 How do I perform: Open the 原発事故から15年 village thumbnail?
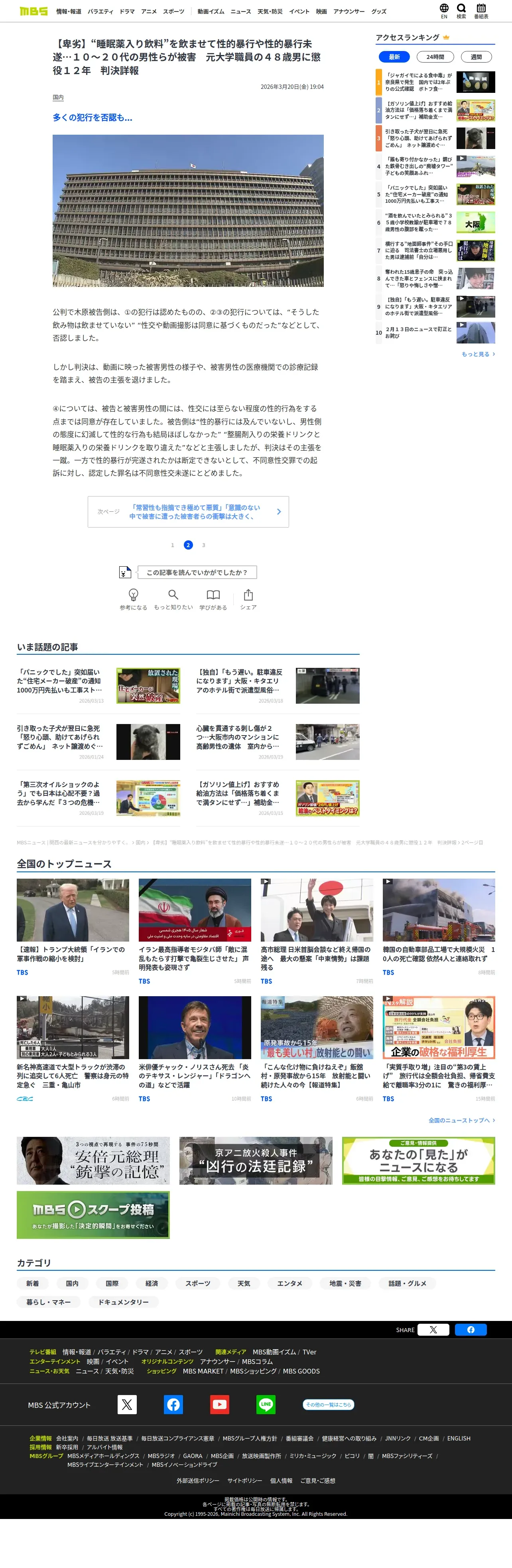[317, 1028]
